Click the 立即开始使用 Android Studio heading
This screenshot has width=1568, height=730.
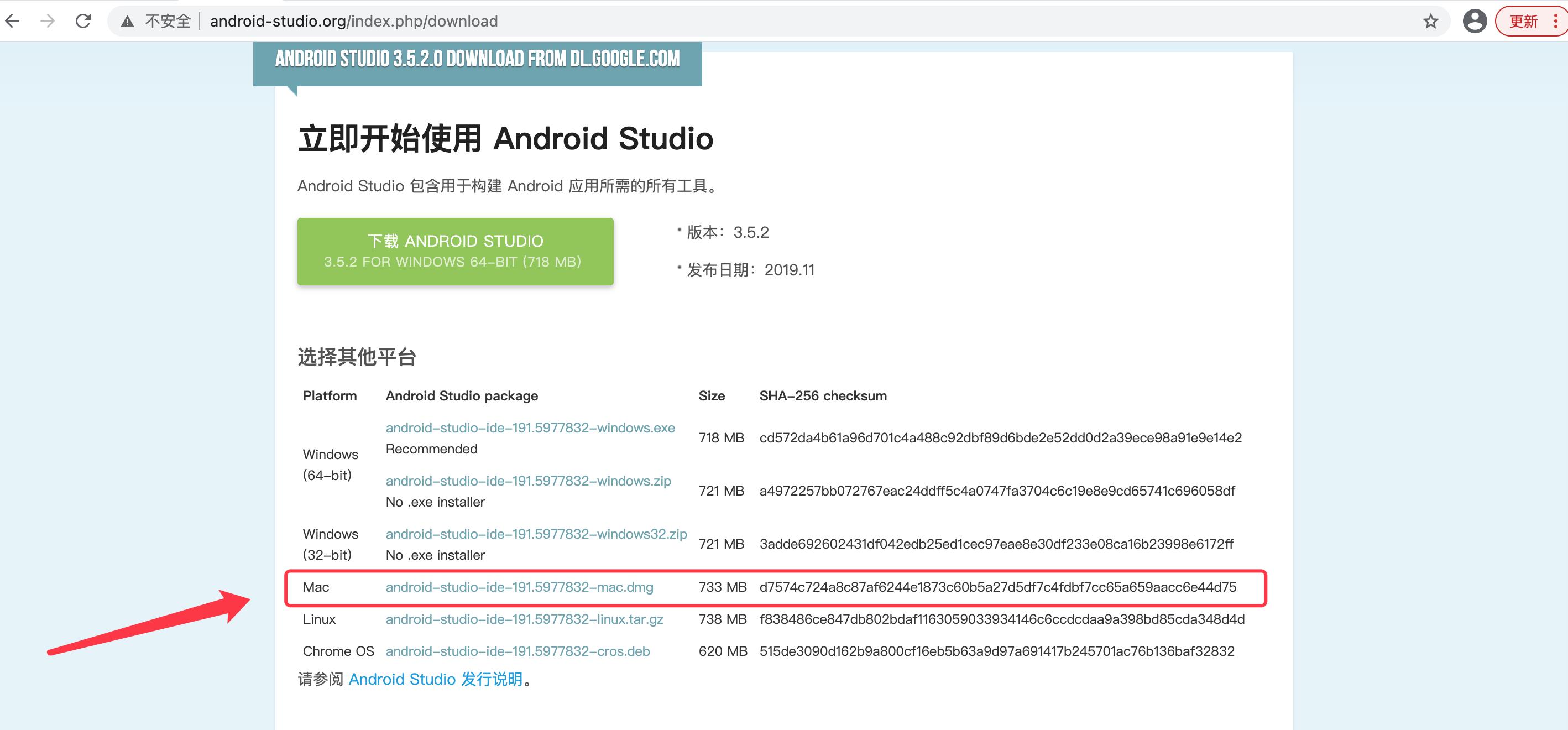pyautogui.click(x=505, y=138)
